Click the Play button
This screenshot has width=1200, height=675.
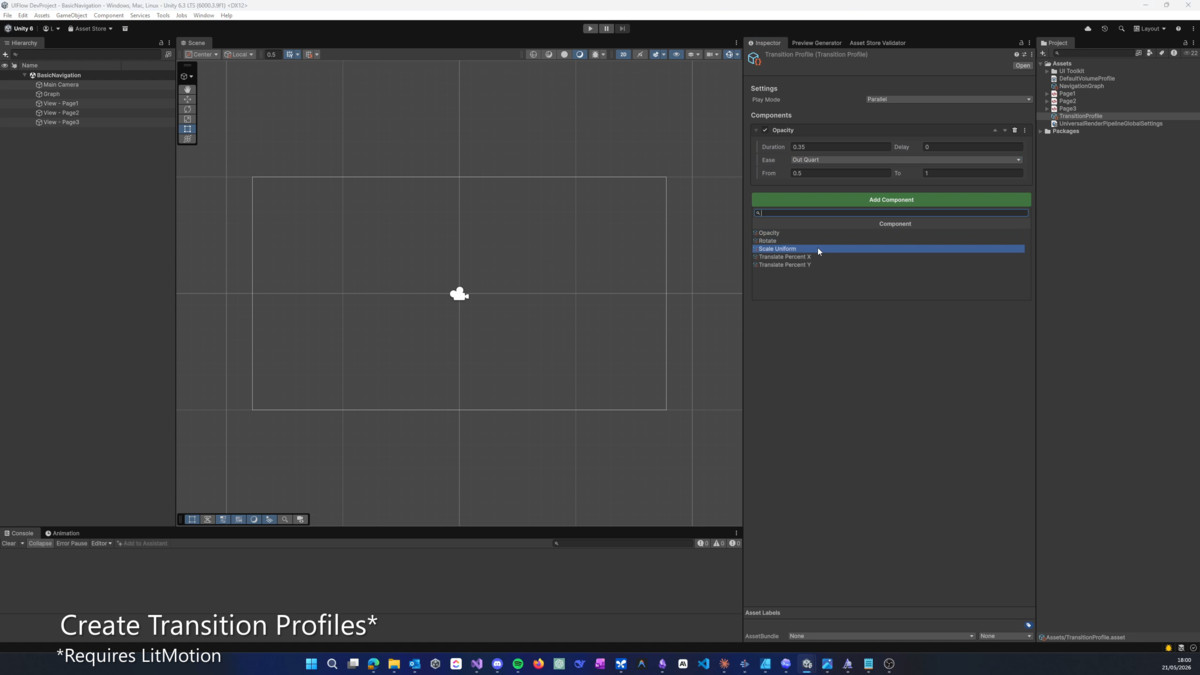[x=590, y=29]
